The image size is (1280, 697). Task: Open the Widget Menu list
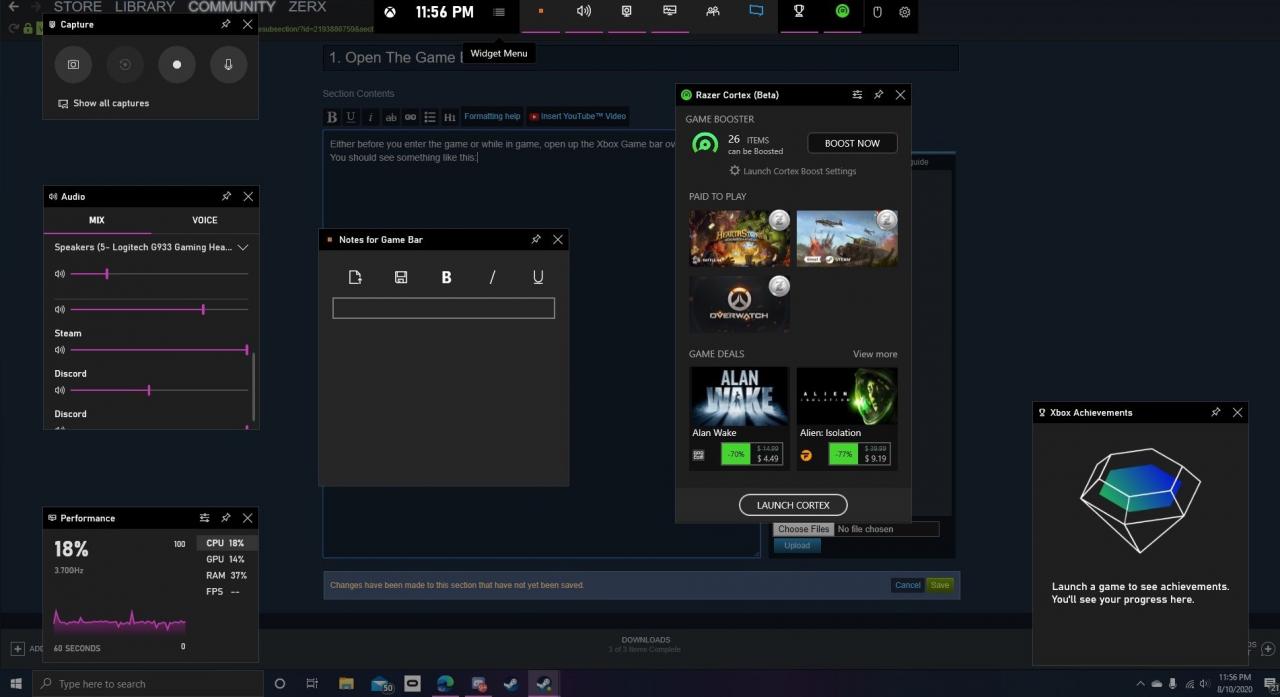pos(499,12)
